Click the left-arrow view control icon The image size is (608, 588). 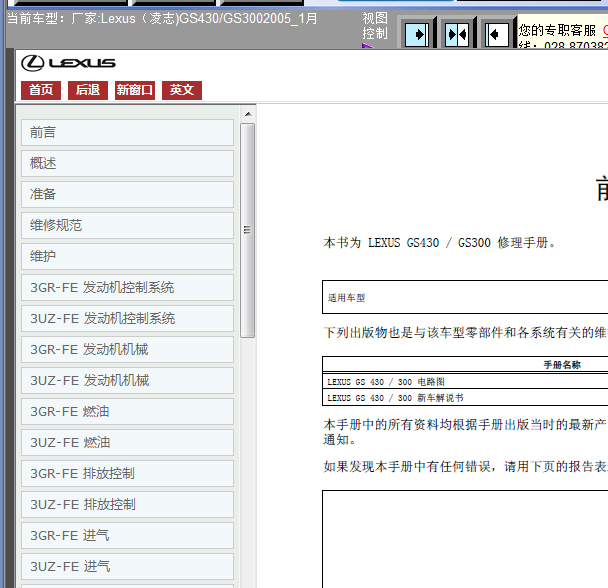(497, 35)
